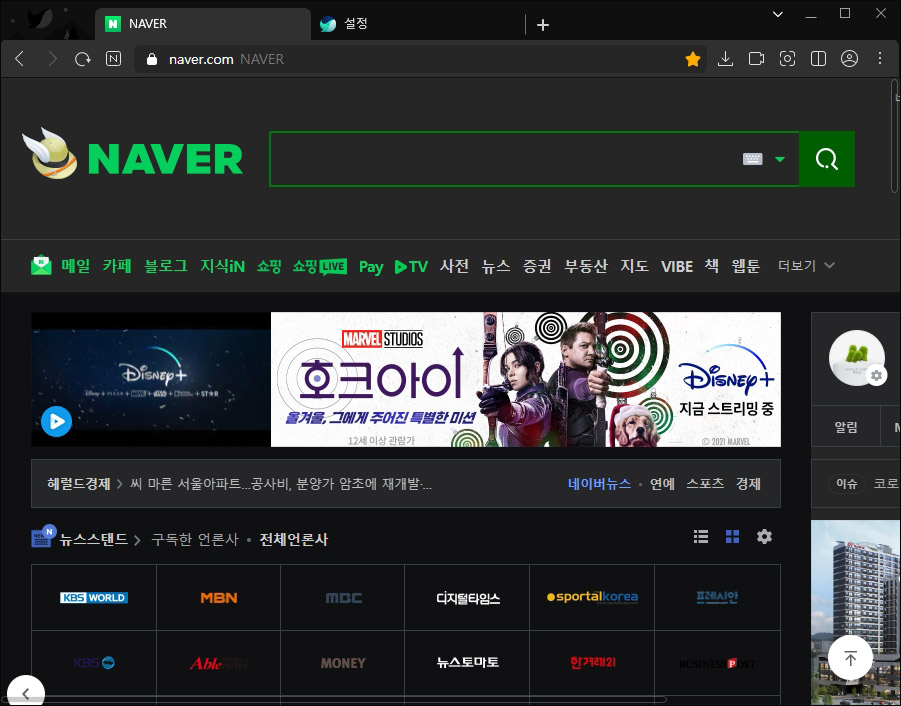Image resolution: width=901 pixels, height=706 pixels.
Task: Open the 블로그 menu item
Action: (x=165, y=266)
